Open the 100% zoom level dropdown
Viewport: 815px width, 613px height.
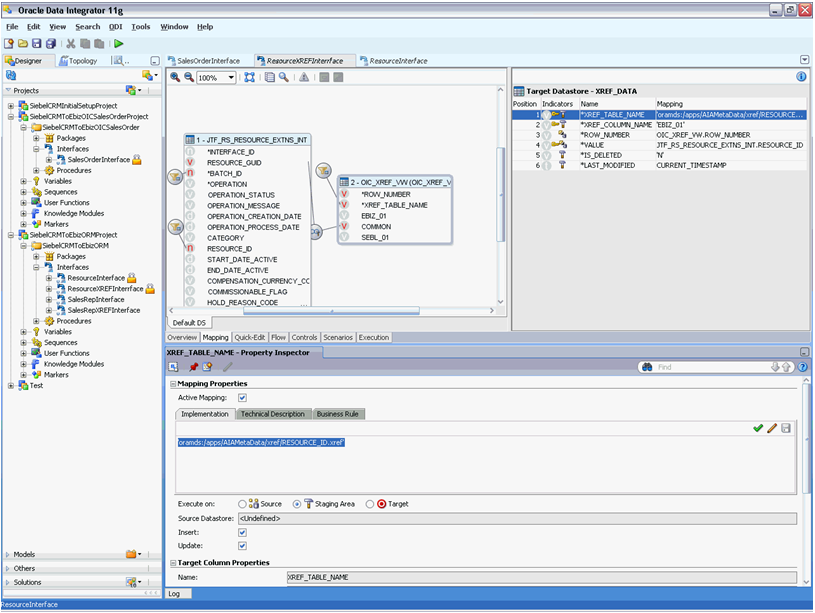(x=232, y=77)
